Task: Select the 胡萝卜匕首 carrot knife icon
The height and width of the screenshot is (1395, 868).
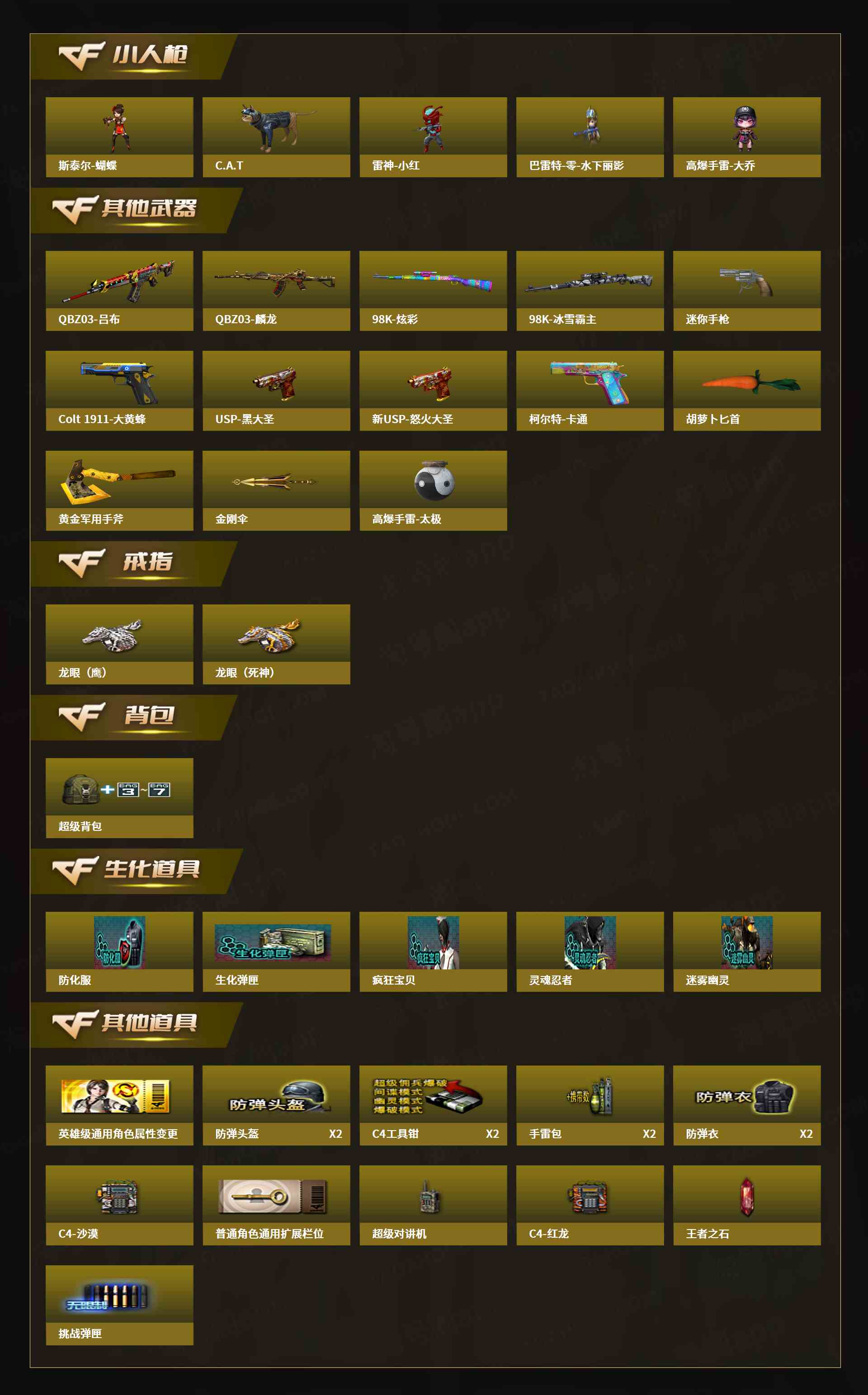Action: pos(751,381)
